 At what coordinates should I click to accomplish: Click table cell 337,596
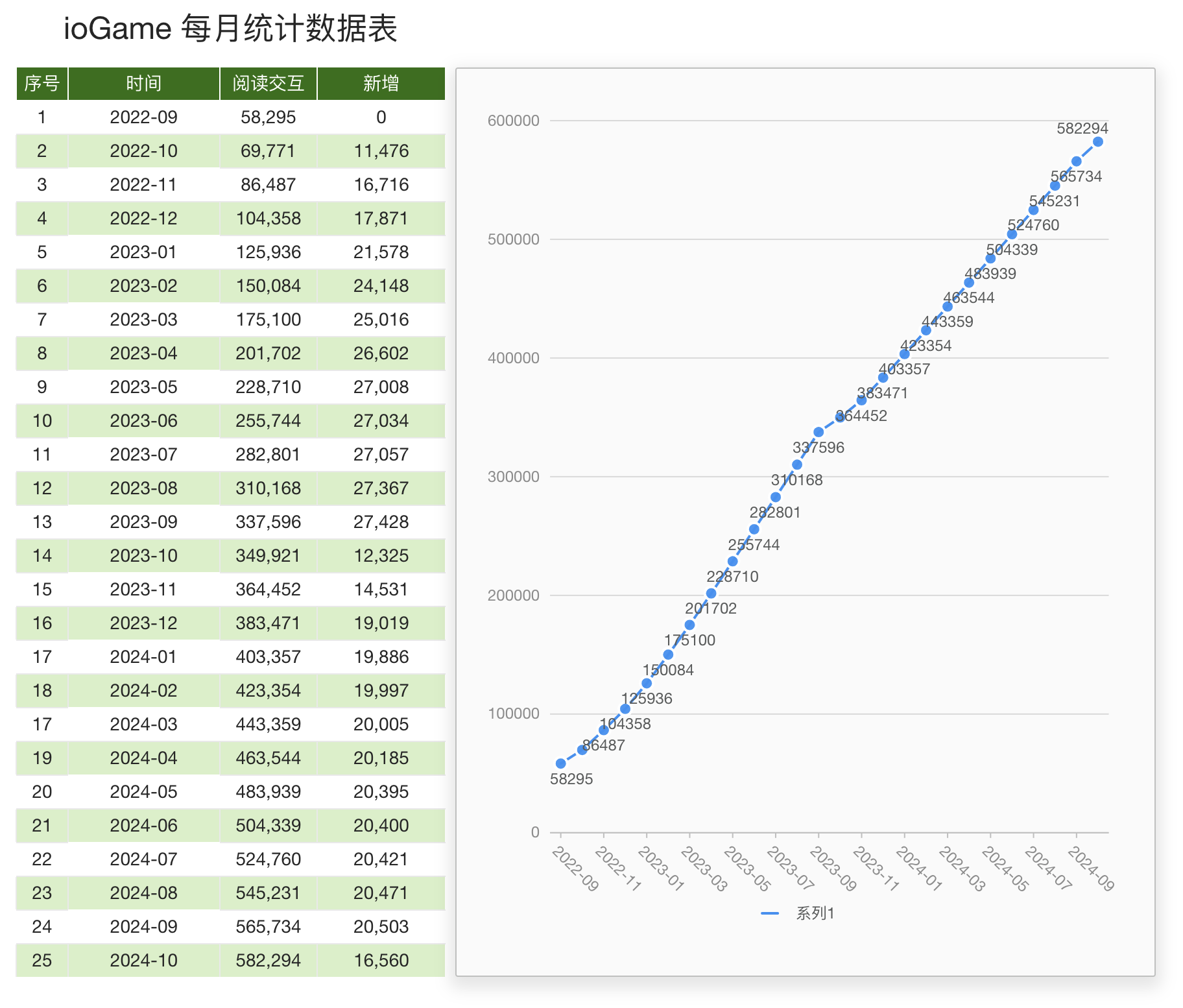coord(269,522)
